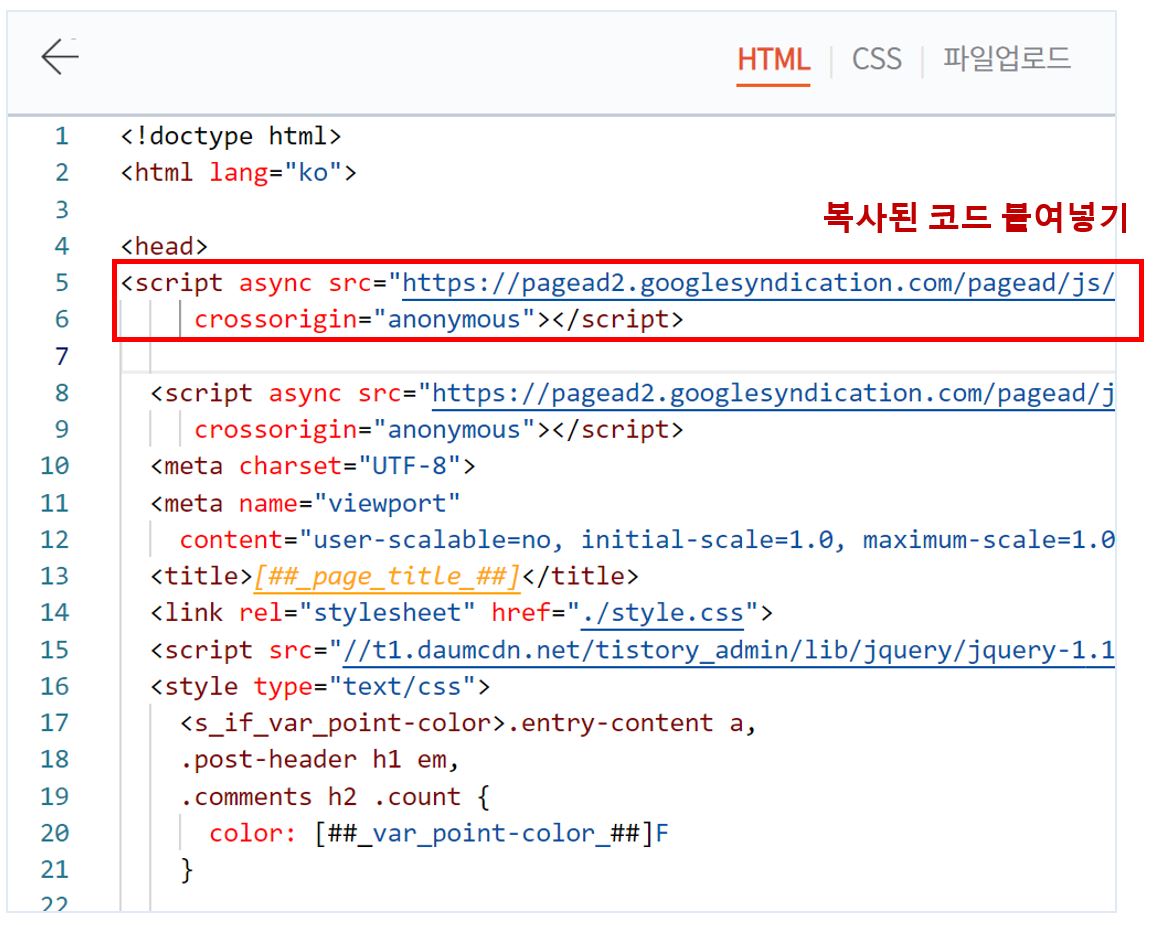1162x925 pixels.
Task: Click the <head> tag on line 4
Action: [164, 246]
